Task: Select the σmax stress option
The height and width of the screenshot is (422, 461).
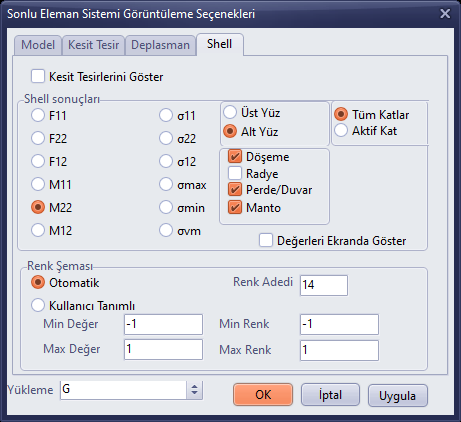Action: pos(166,184)
